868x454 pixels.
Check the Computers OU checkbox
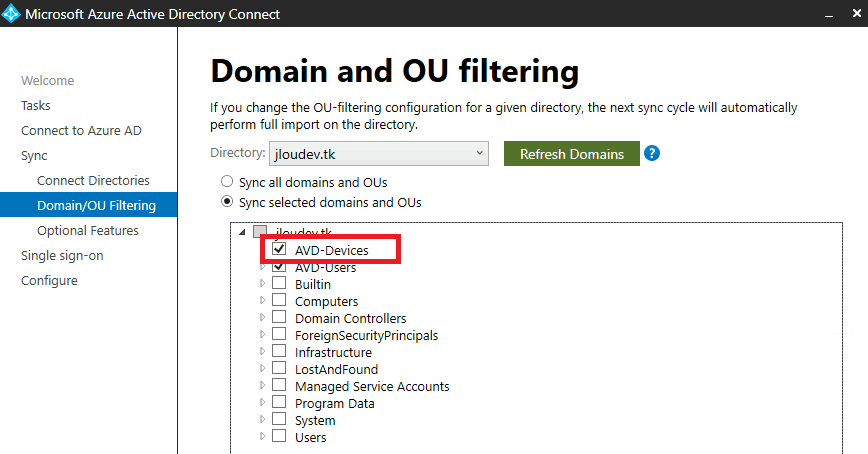(279, 300)
